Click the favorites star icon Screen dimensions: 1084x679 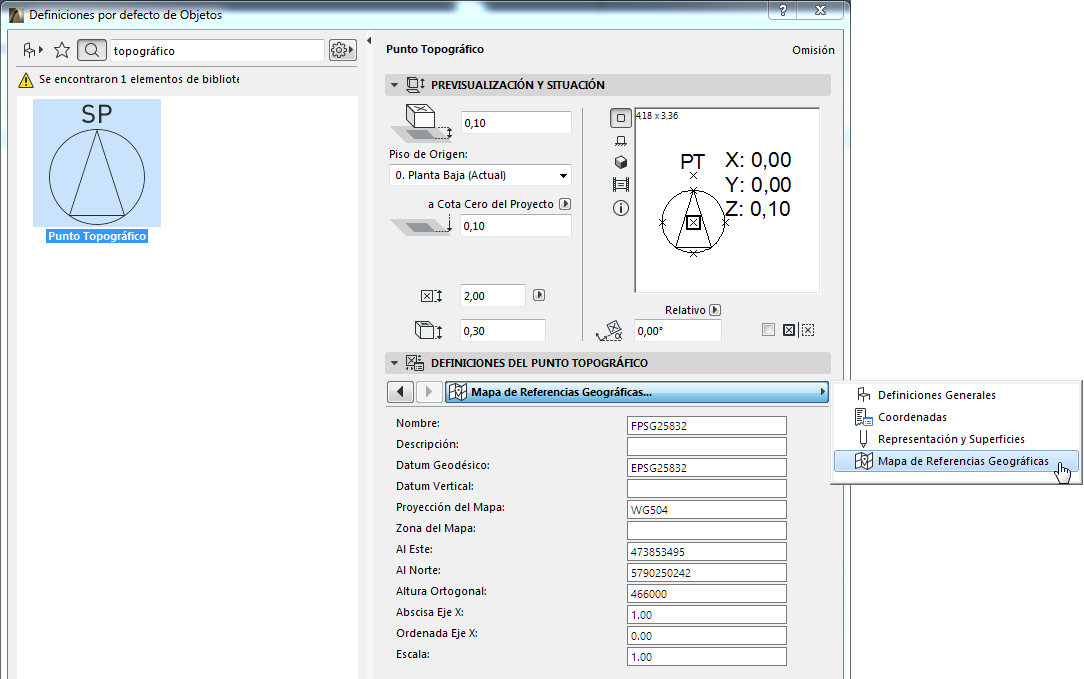coord(62,50)
